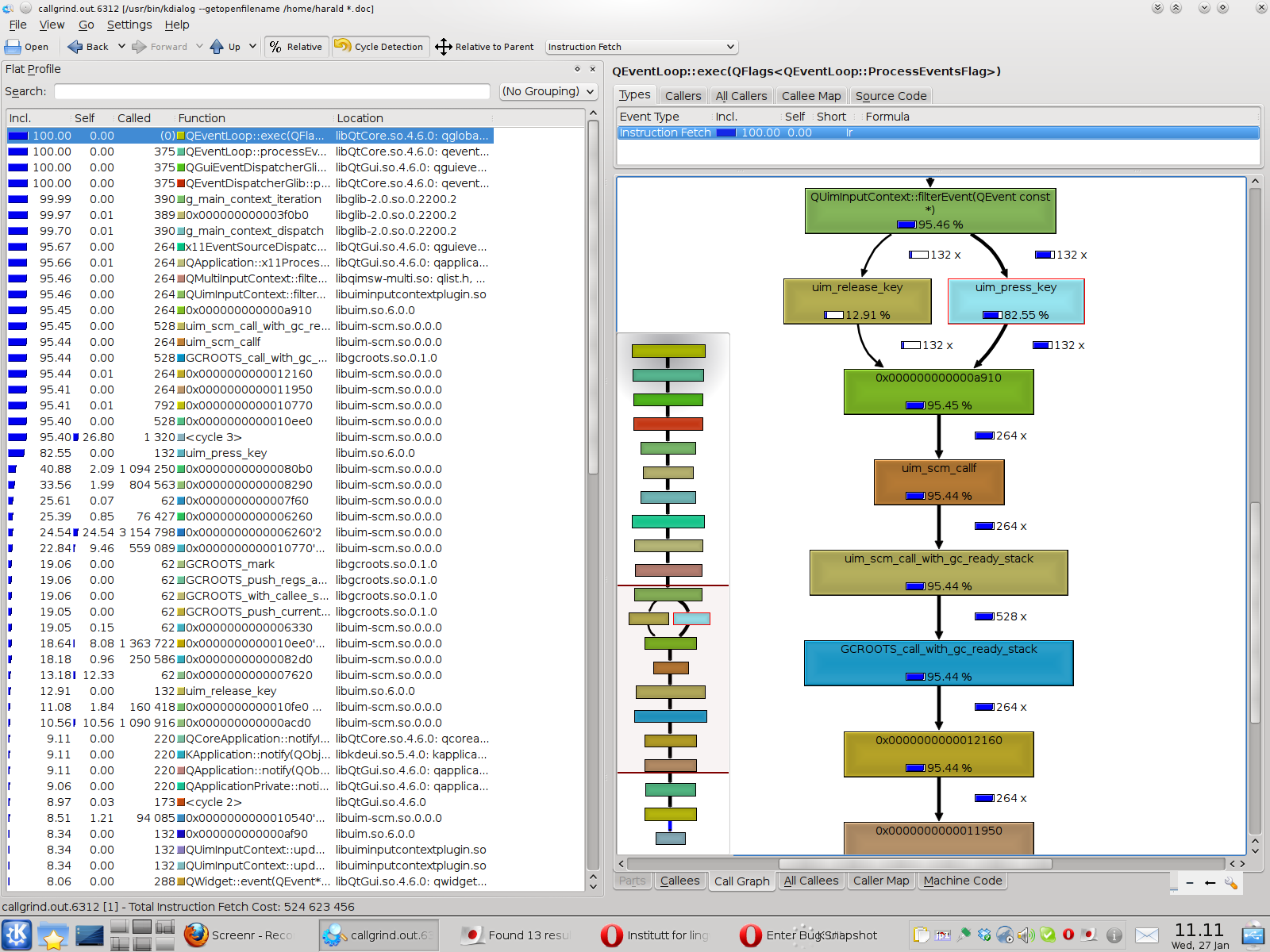Expand the Back history dropdown arrow
The width and height of the screenshot is (1270, 952).
click(121, 47)
